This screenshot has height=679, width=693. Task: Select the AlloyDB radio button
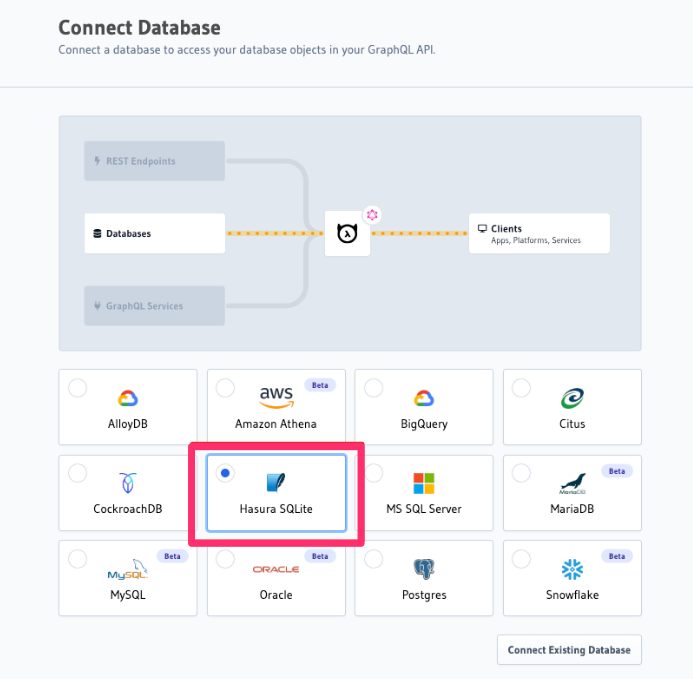[x=77, y=388]
